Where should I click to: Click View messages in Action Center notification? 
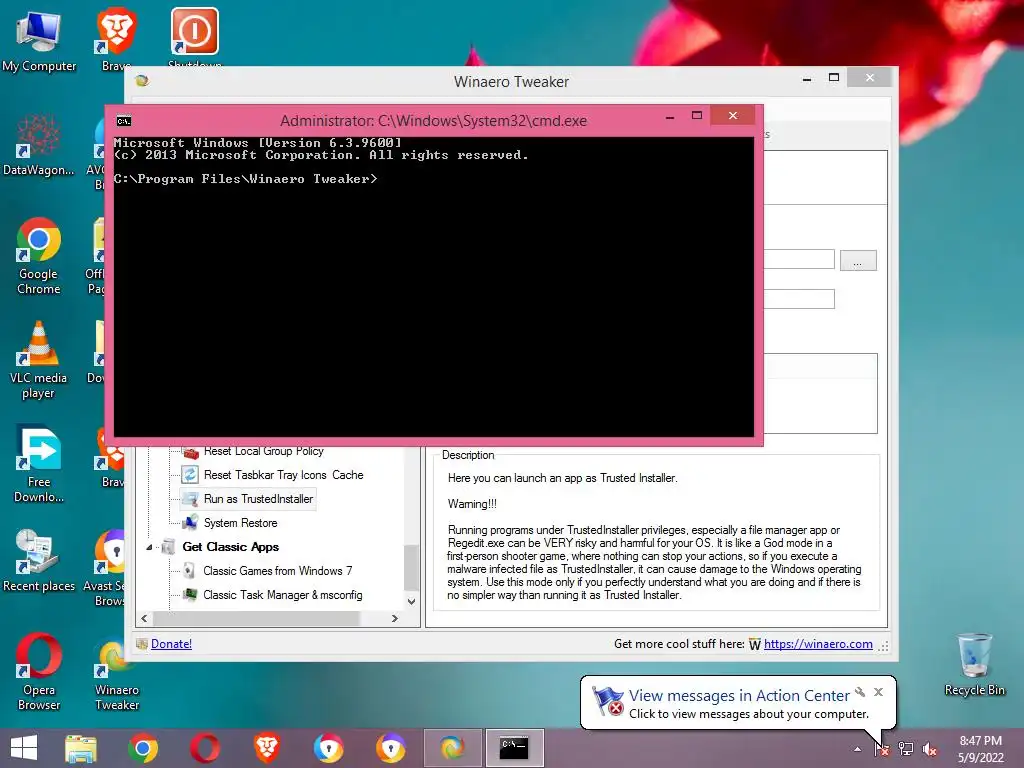click(x=739, y=696)
